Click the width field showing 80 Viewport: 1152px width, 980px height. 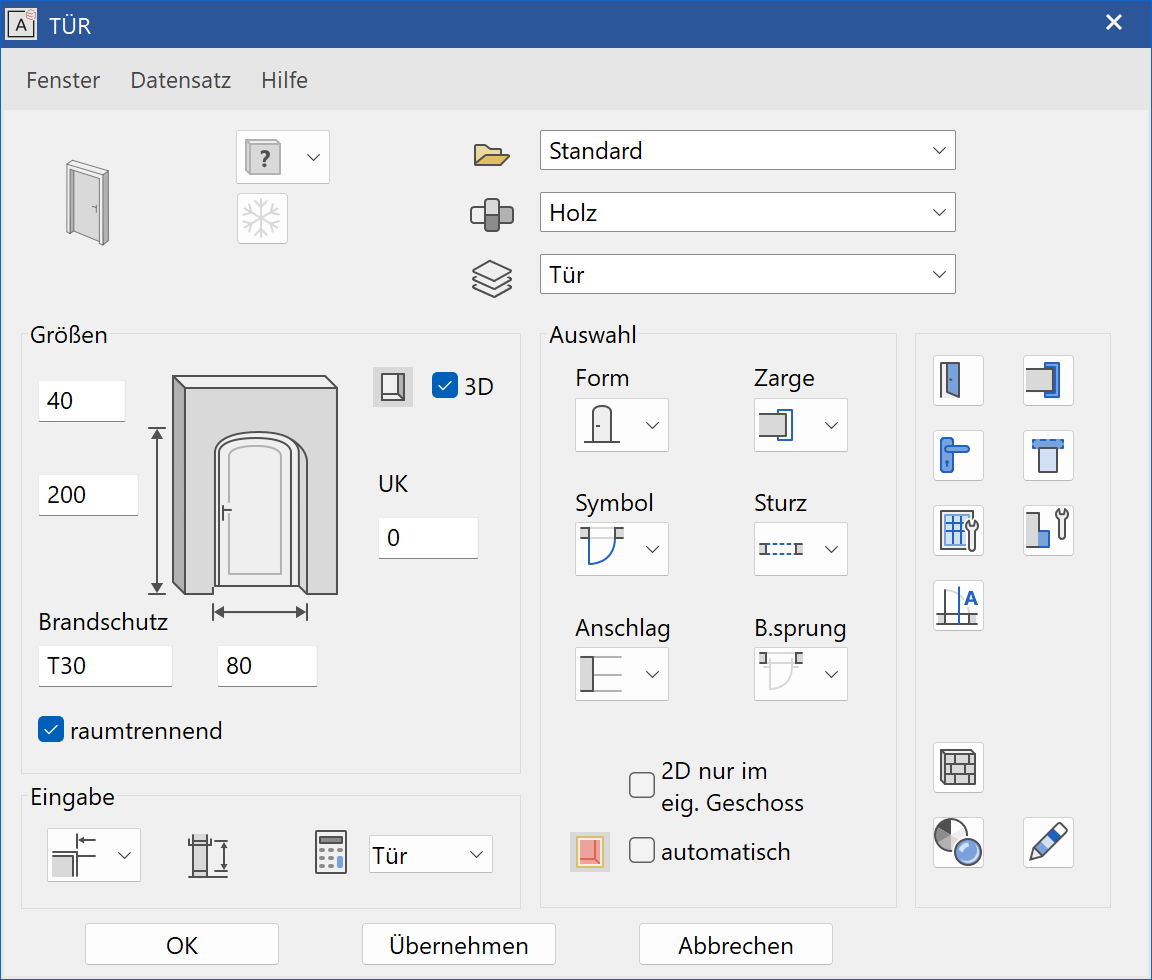click(x=267, y=666)
